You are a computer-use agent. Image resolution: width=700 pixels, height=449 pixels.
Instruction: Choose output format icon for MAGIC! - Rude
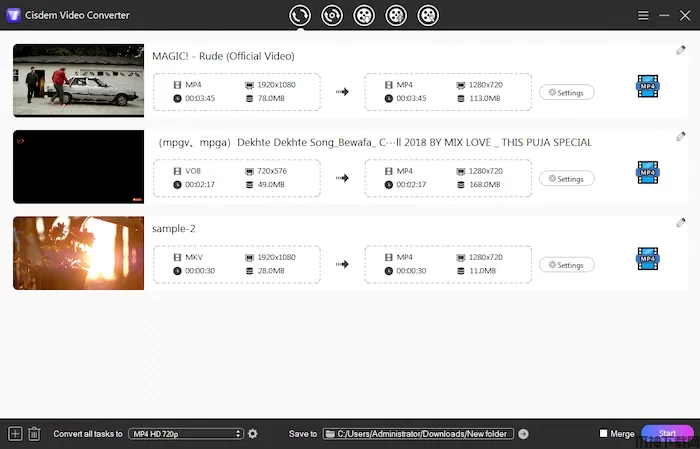pyautogui.click(x=647, y=88)
